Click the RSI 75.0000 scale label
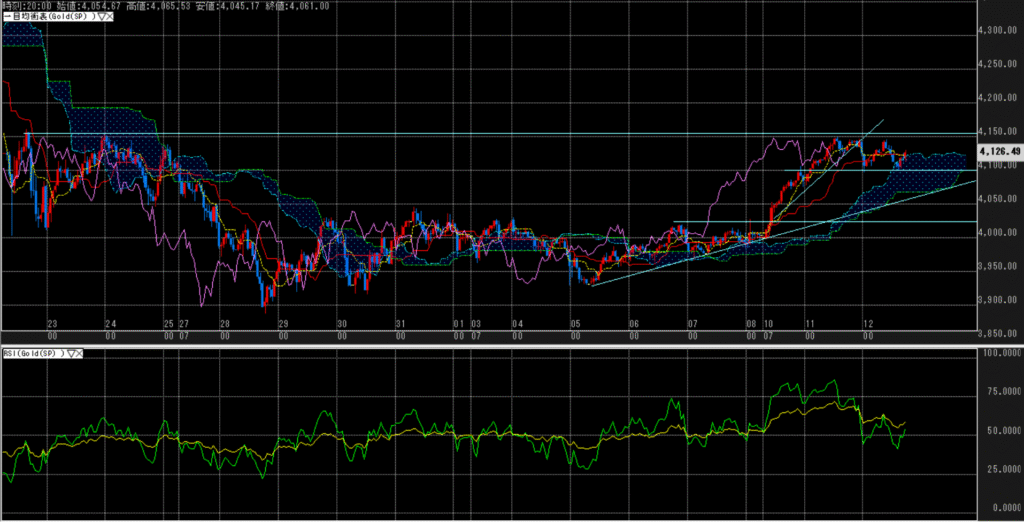Viewport: 1024px width, 522px height. tap(1000, 392)
